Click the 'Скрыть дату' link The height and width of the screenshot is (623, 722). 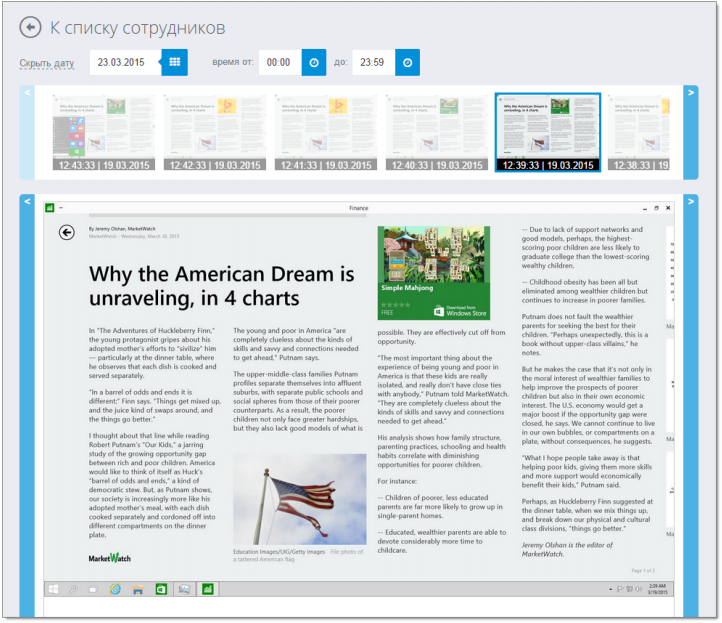[x=47, y=63]
